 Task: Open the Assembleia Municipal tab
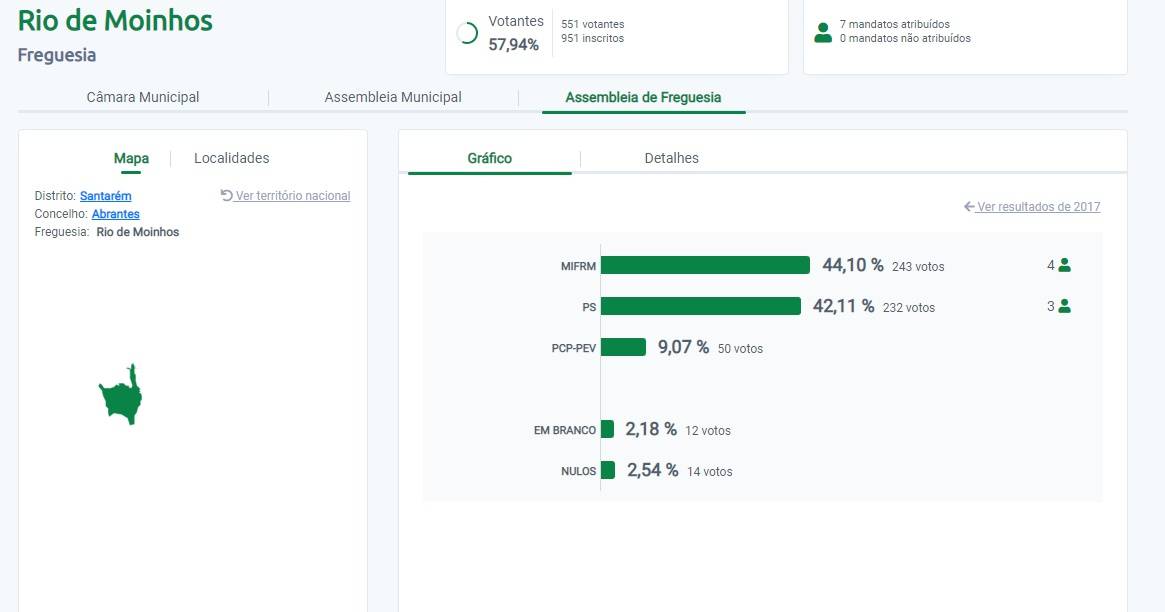coord(393,97)
